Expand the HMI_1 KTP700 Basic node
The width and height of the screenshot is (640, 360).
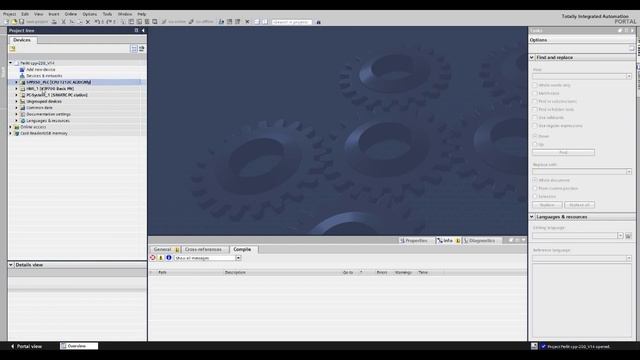16,89
